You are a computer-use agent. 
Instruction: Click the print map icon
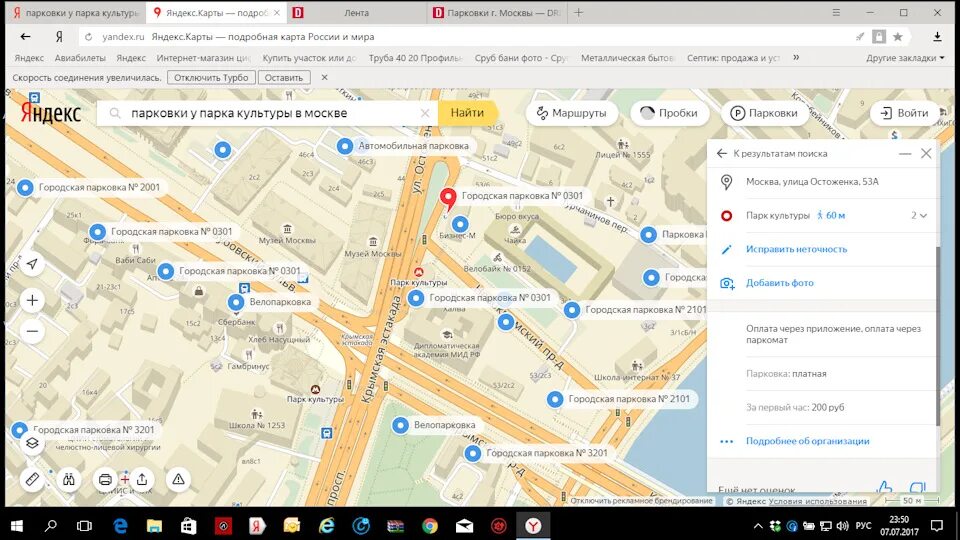(105, 479)
